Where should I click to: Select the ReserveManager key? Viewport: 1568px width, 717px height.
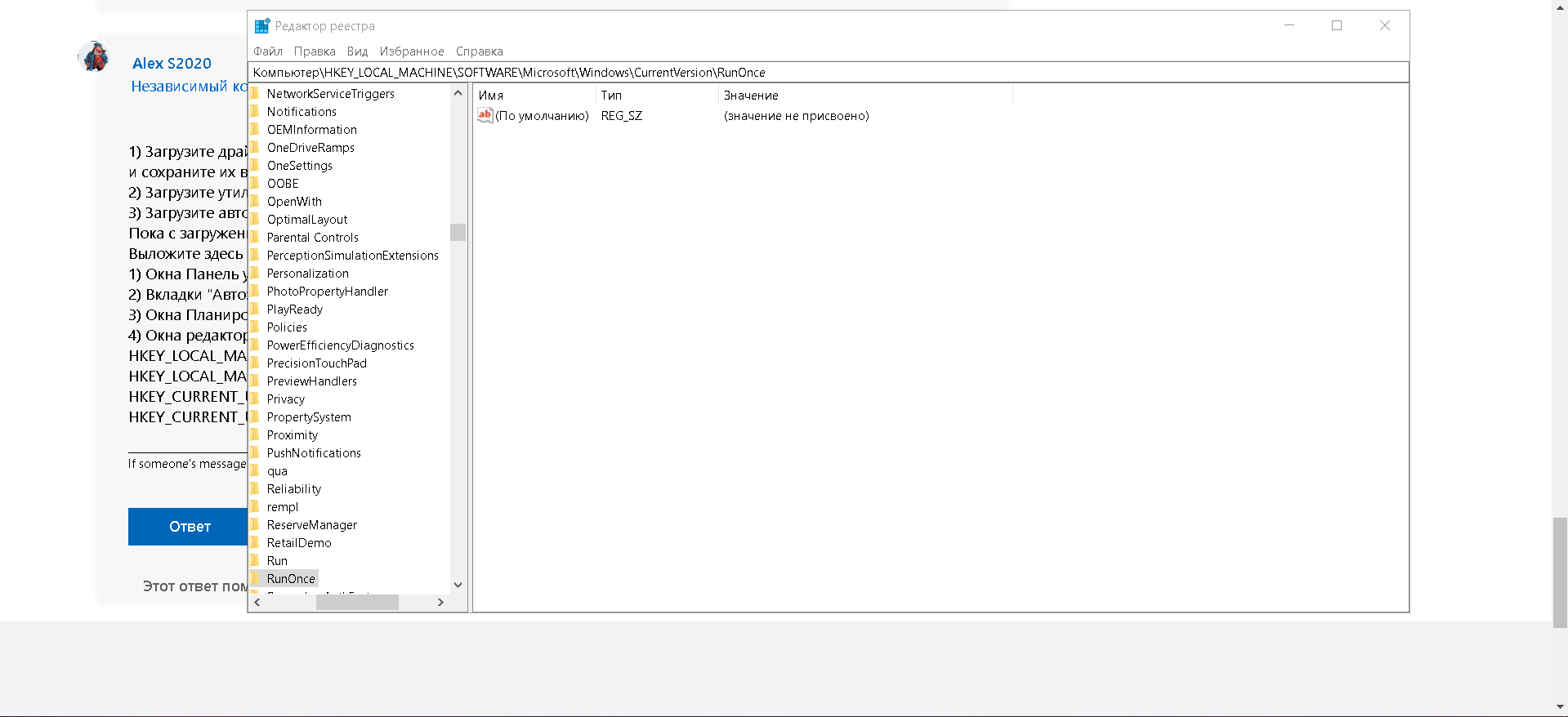tap(311, 525)
